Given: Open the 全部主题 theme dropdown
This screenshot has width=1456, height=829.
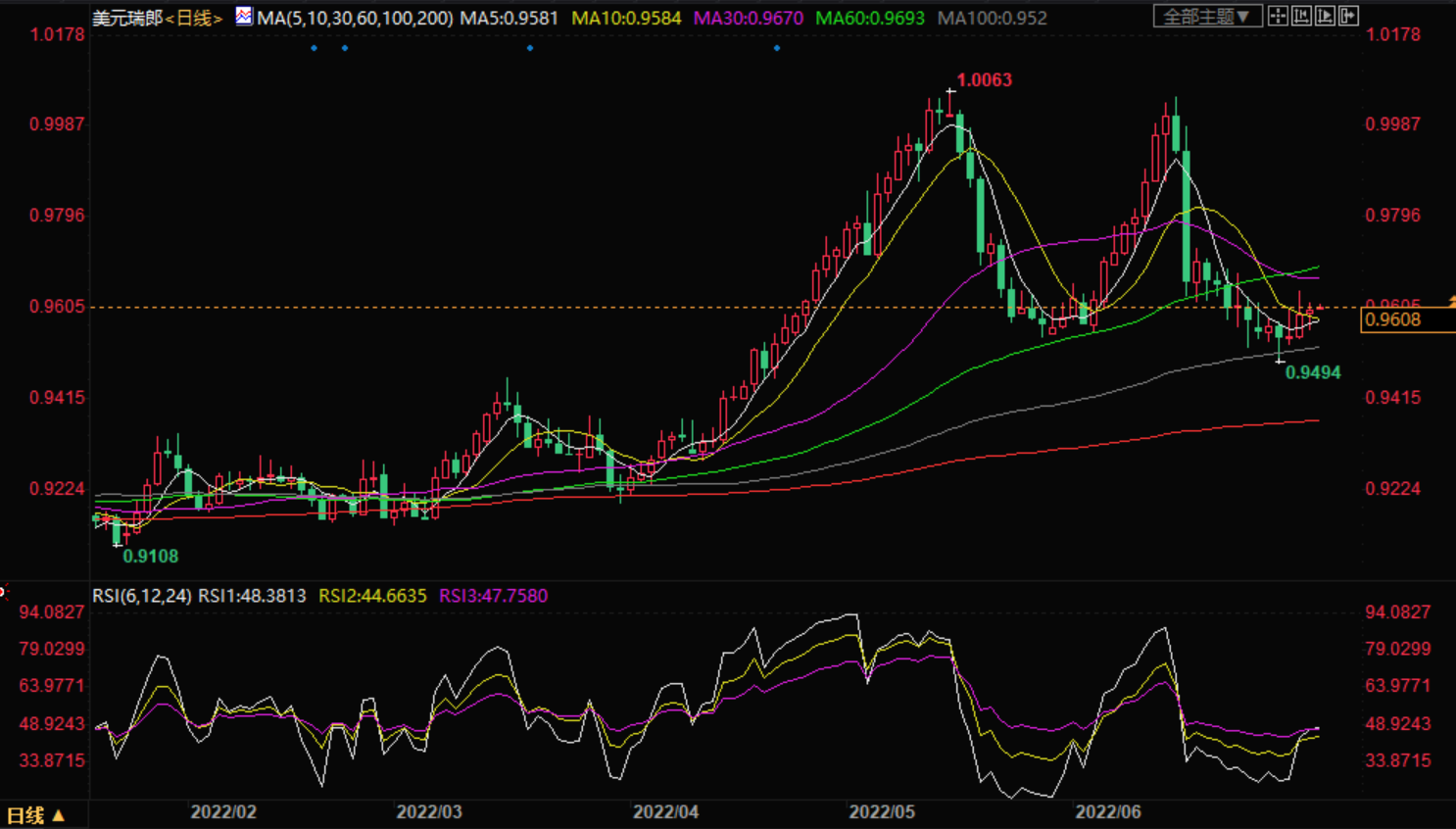Looking at the screenshot, I should pyautogui.click(x=1206, y=17).
